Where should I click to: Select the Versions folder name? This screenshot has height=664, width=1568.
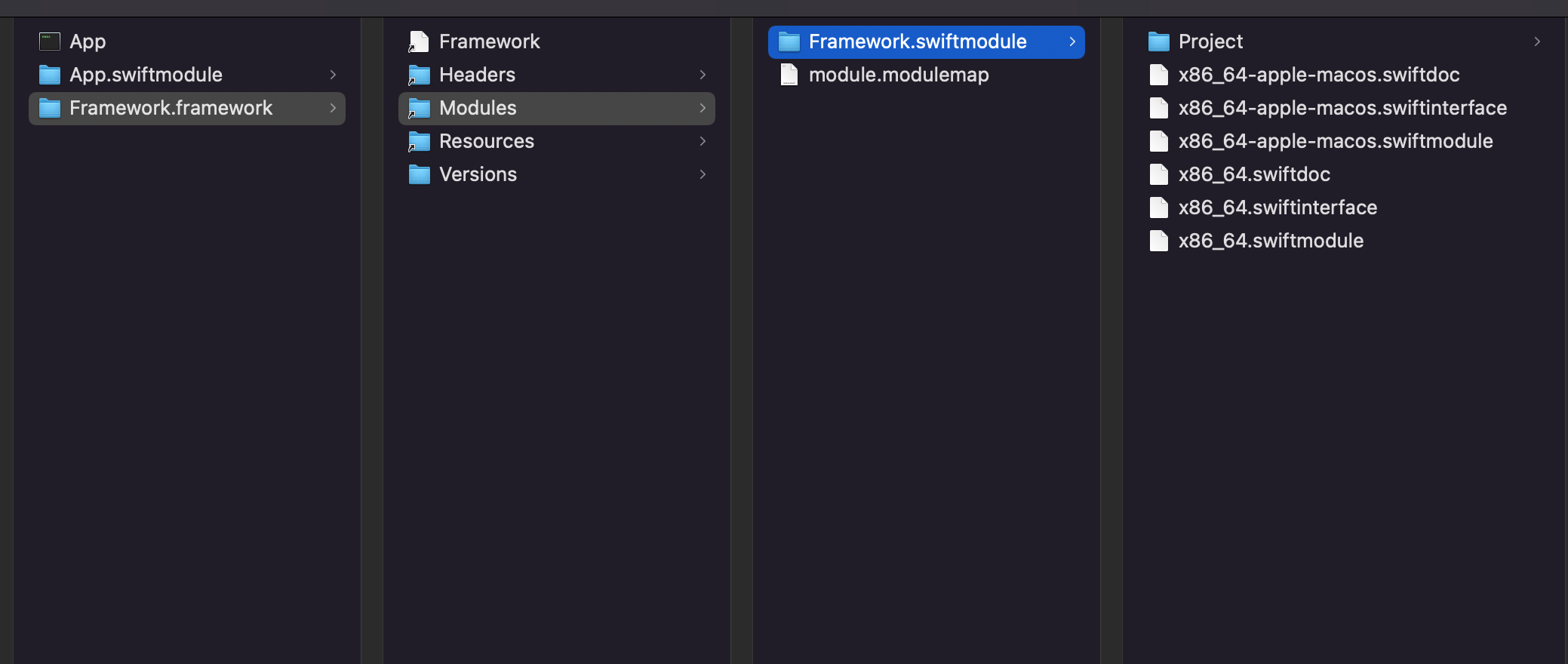click(478, 174)
